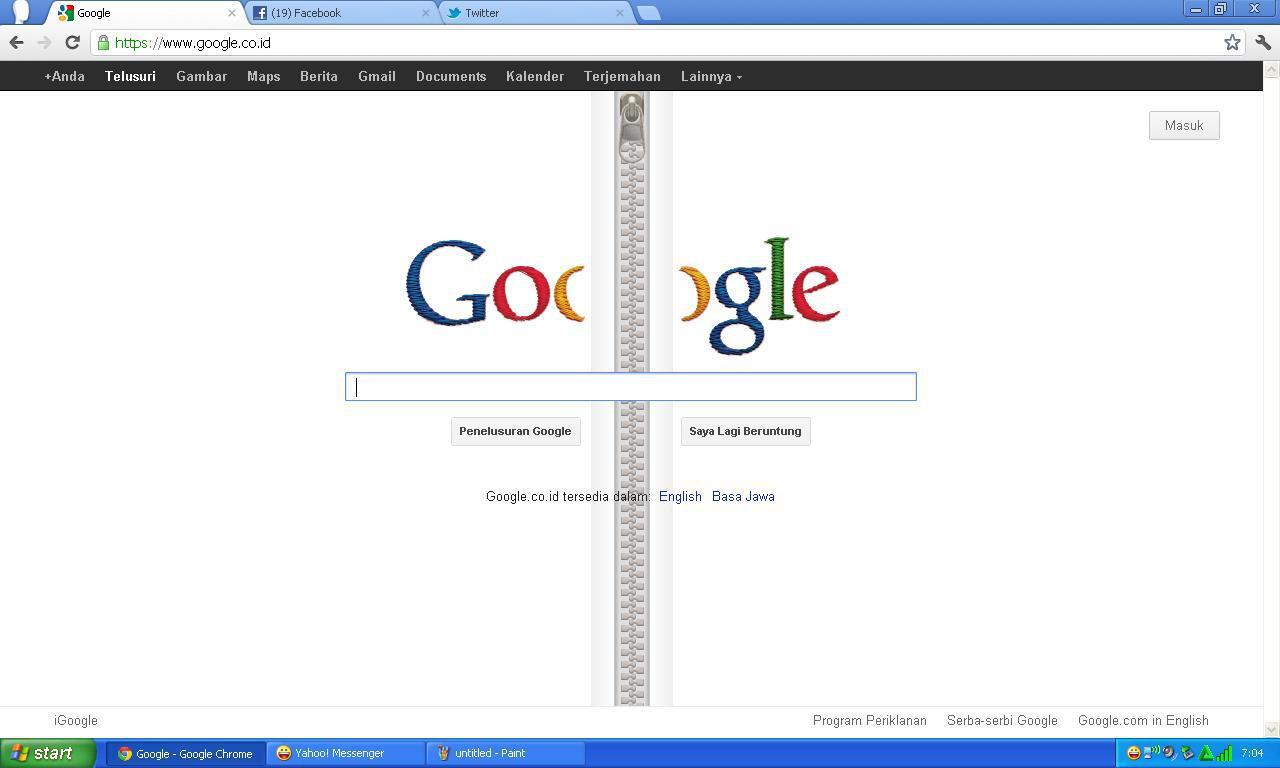Click the forward navigation arrow
This screenshot has width=1280, height=768.
pos(44,42)
